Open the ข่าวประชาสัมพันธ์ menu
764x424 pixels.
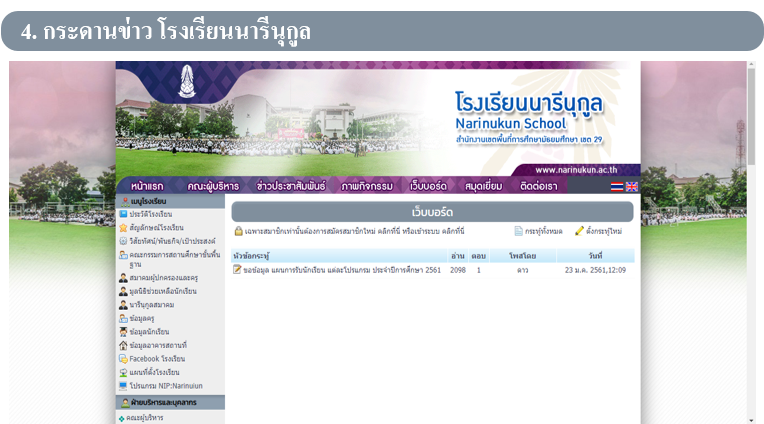(x=293, y=186)
